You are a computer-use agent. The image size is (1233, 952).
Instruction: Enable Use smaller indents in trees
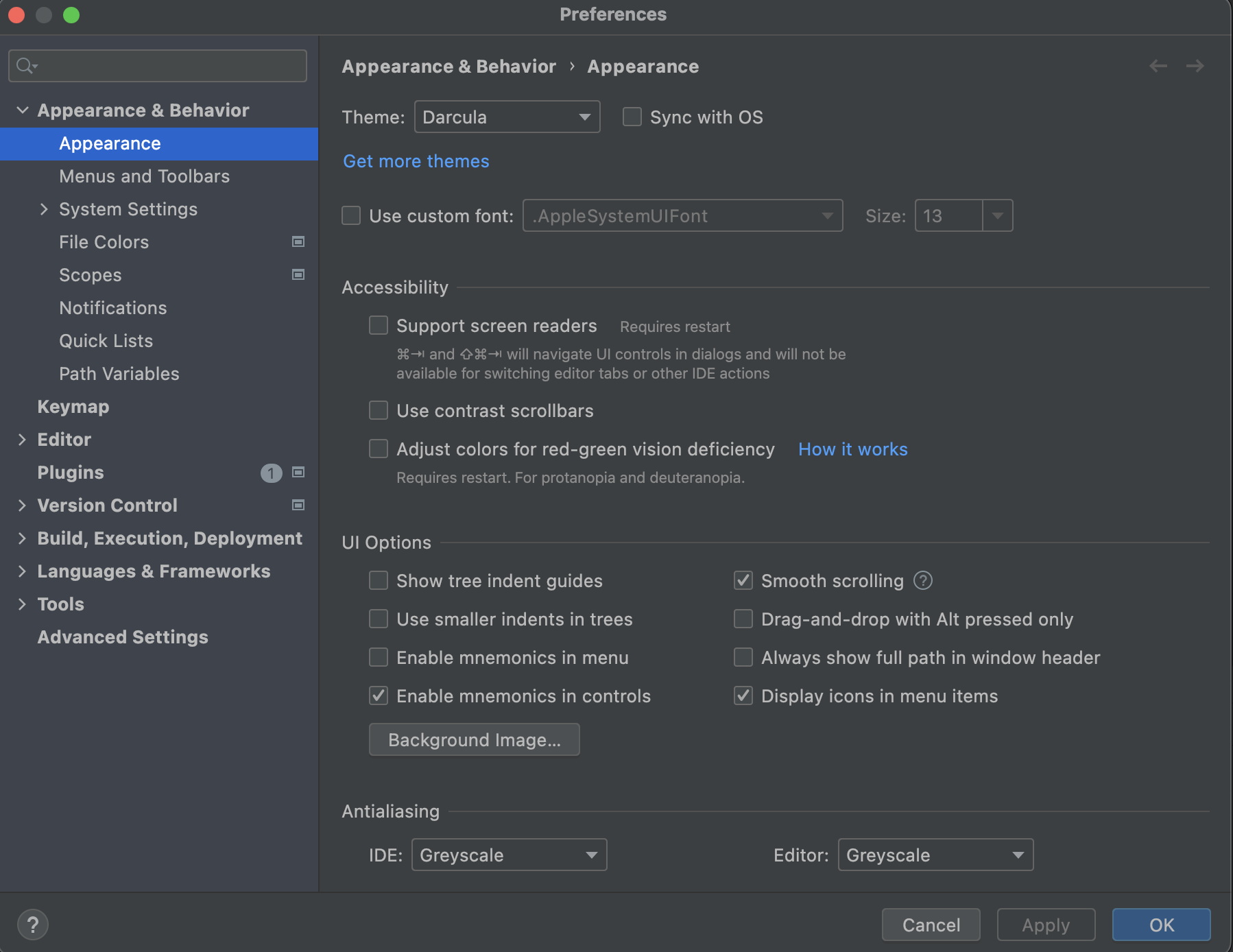tap(379, 619)
